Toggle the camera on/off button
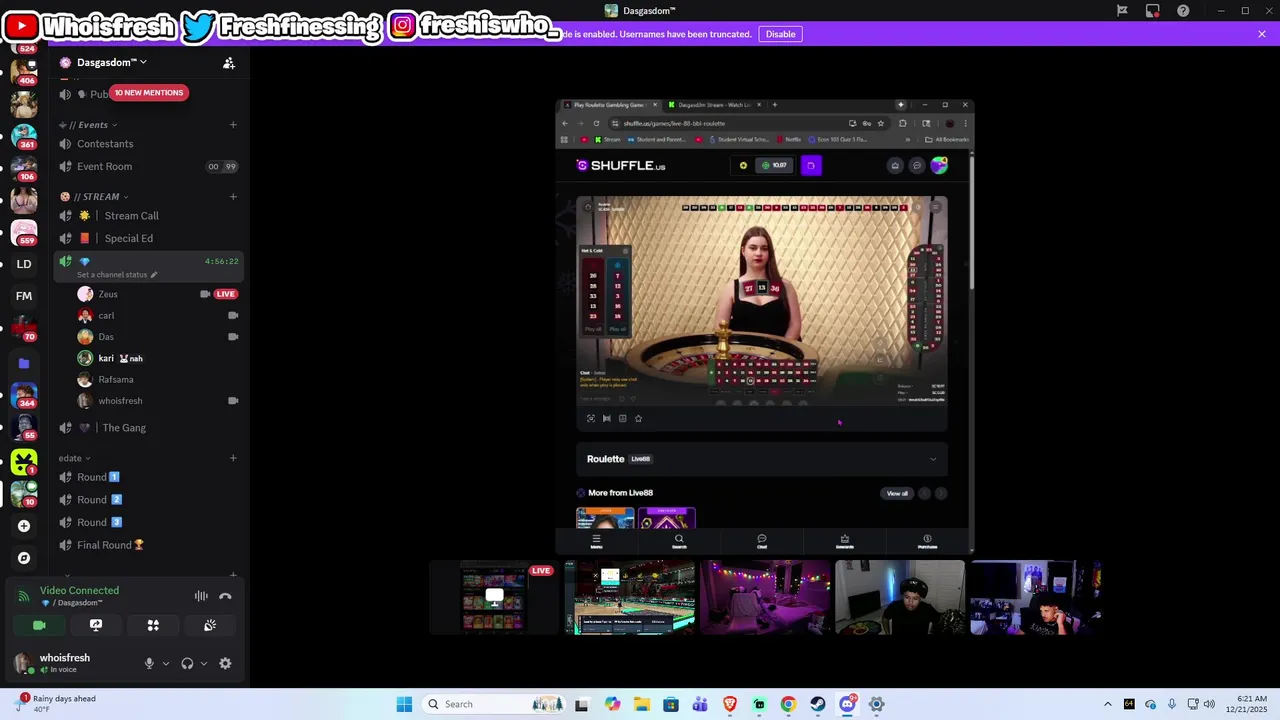The width and height of the screenshot is (1280, 720). coord(39,625)
